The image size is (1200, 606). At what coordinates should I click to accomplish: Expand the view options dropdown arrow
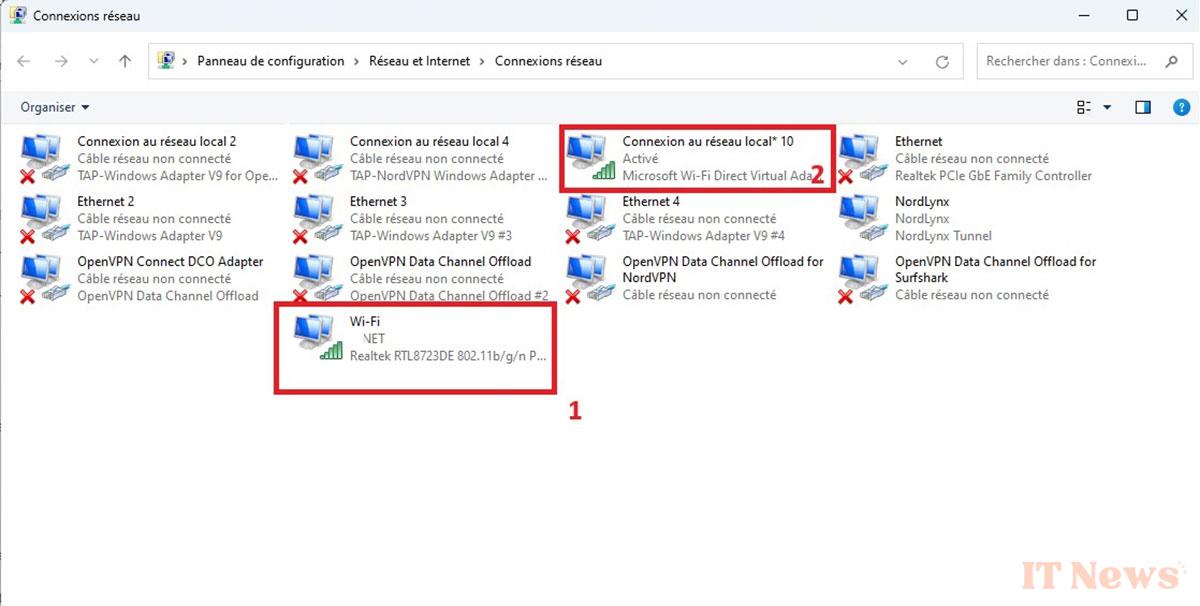pos(1107,107)
